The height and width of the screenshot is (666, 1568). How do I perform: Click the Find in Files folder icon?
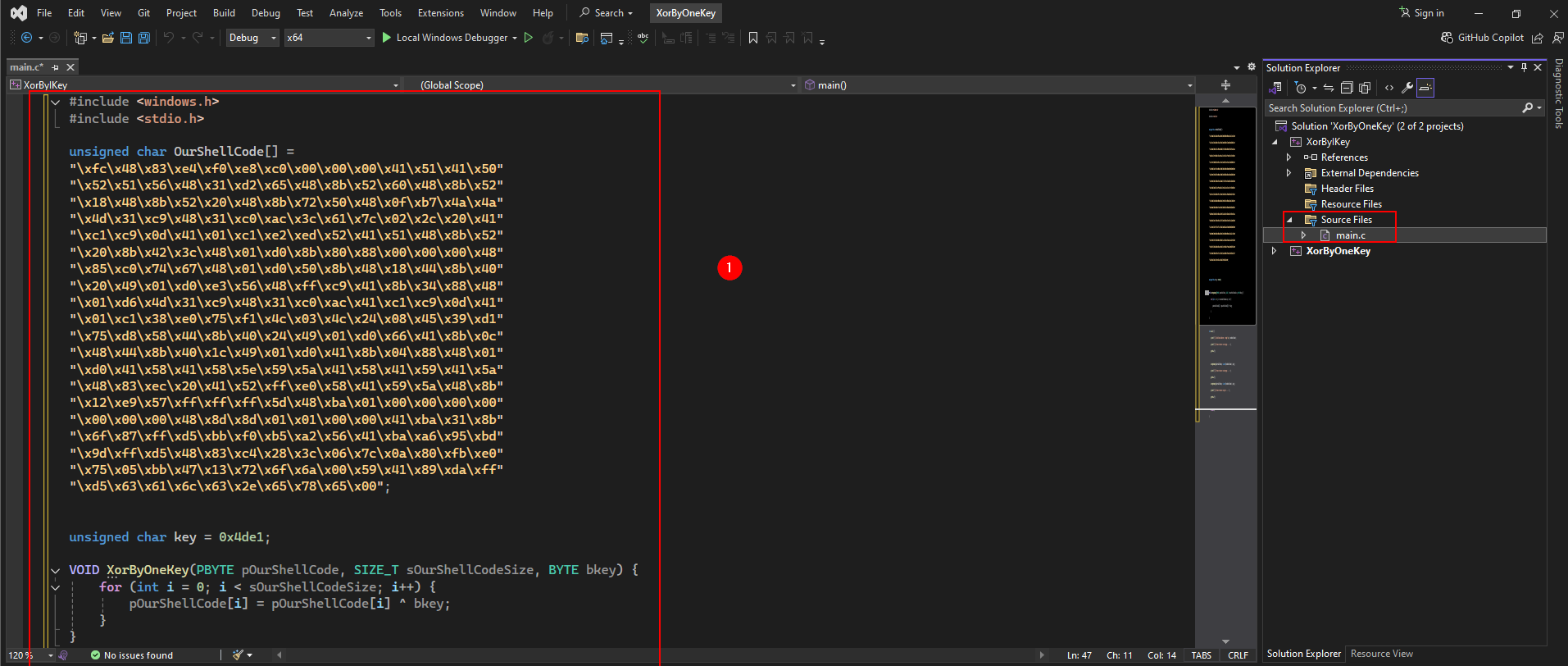coord(582,38)
